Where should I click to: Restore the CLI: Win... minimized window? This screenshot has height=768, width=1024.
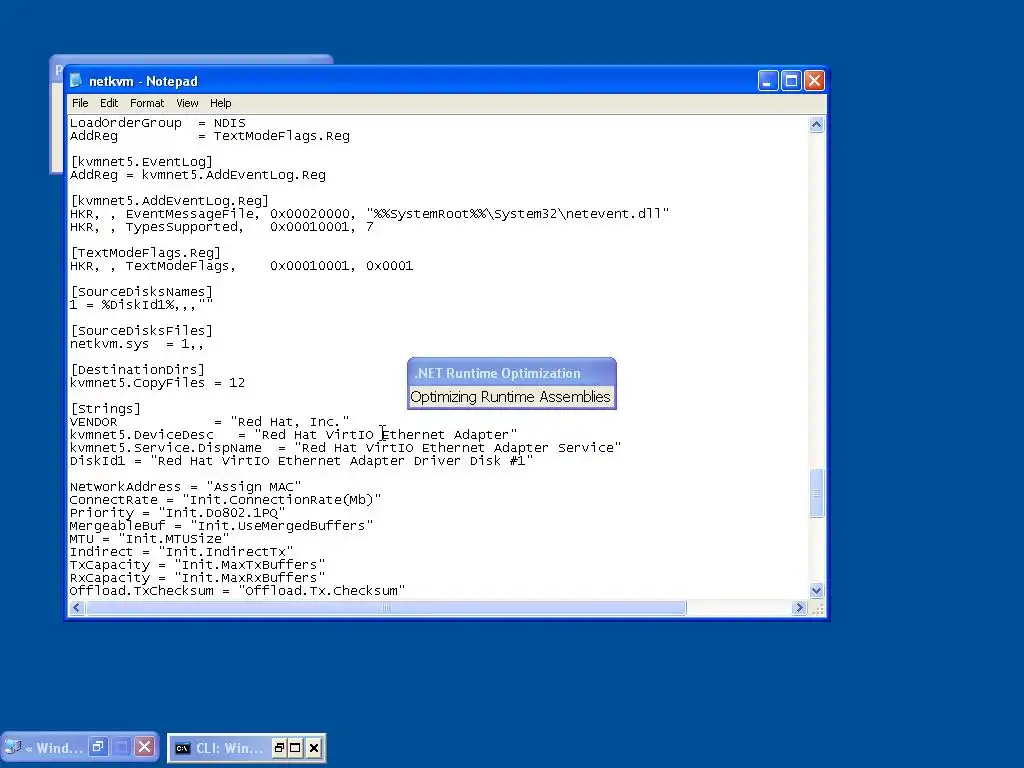coord(279,748)
